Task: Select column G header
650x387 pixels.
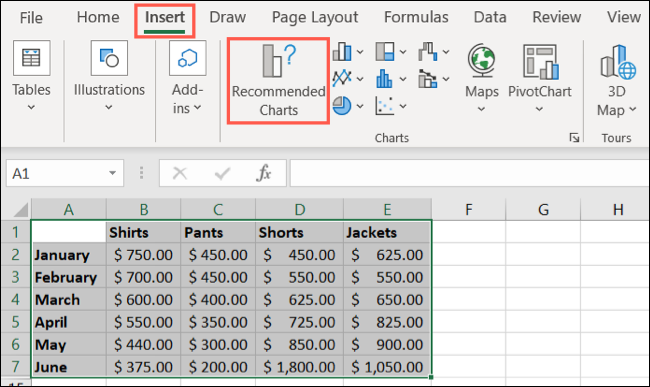Action: (x=543, y=209)
